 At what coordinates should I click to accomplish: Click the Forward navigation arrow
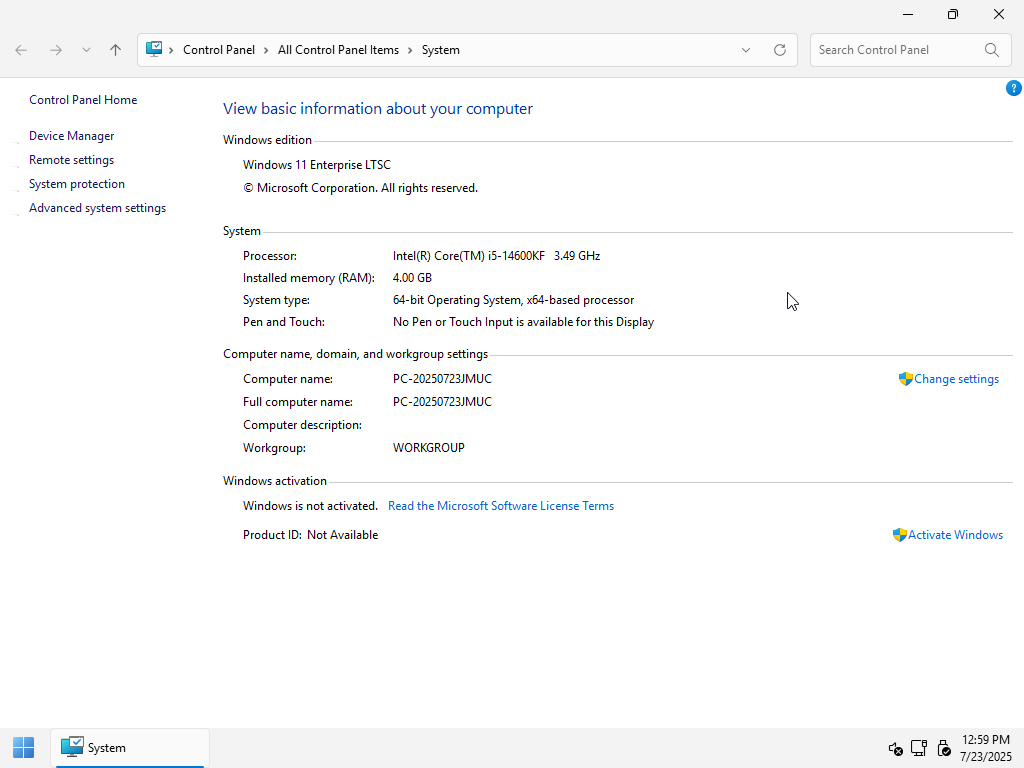[x=56, y=50]
